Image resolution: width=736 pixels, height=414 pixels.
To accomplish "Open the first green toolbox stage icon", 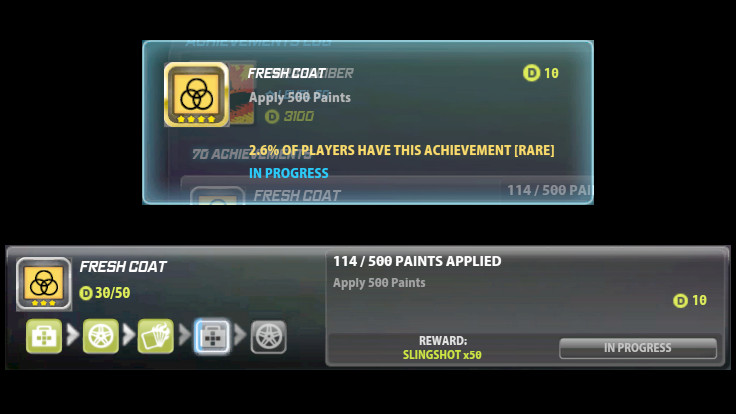I will (x=44, y=336).
